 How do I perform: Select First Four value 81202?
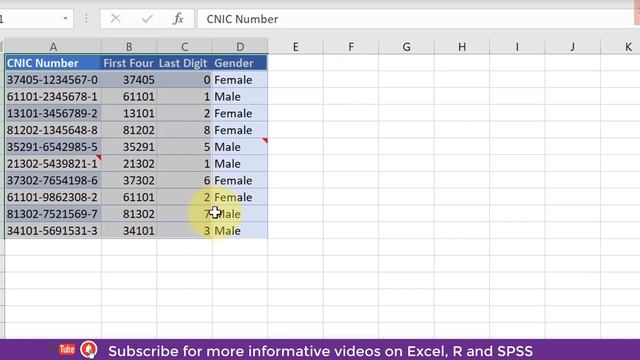click(x=129, y=130)
